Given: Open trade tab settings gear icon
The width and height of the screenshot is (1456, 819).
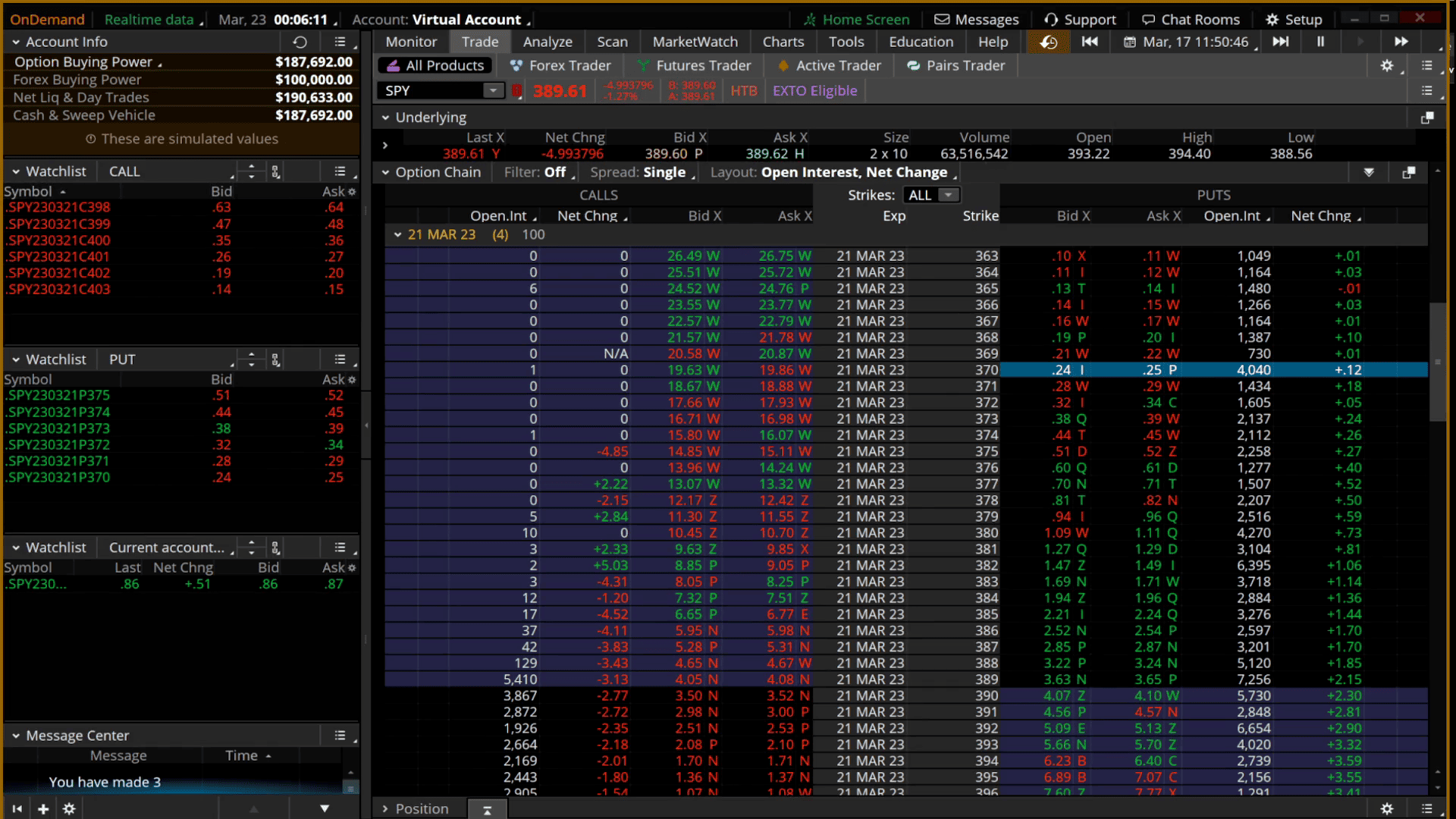Looking at the screenshot, I should 1386,66.
